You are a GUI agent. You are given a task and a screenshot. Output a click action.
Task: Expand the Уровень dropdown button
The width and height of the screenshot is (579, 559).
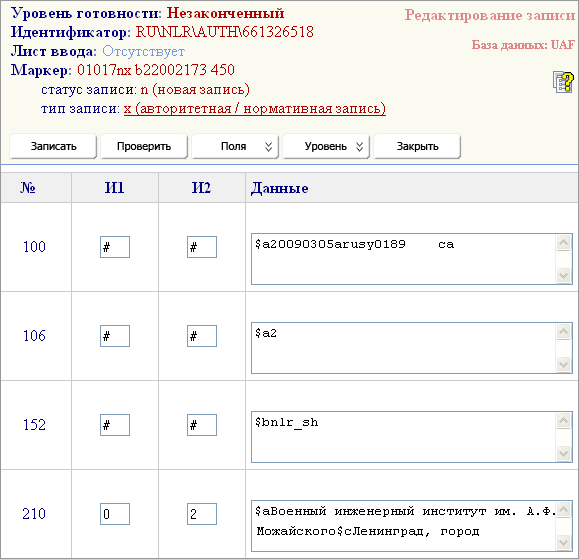click(x=326, y=147)
